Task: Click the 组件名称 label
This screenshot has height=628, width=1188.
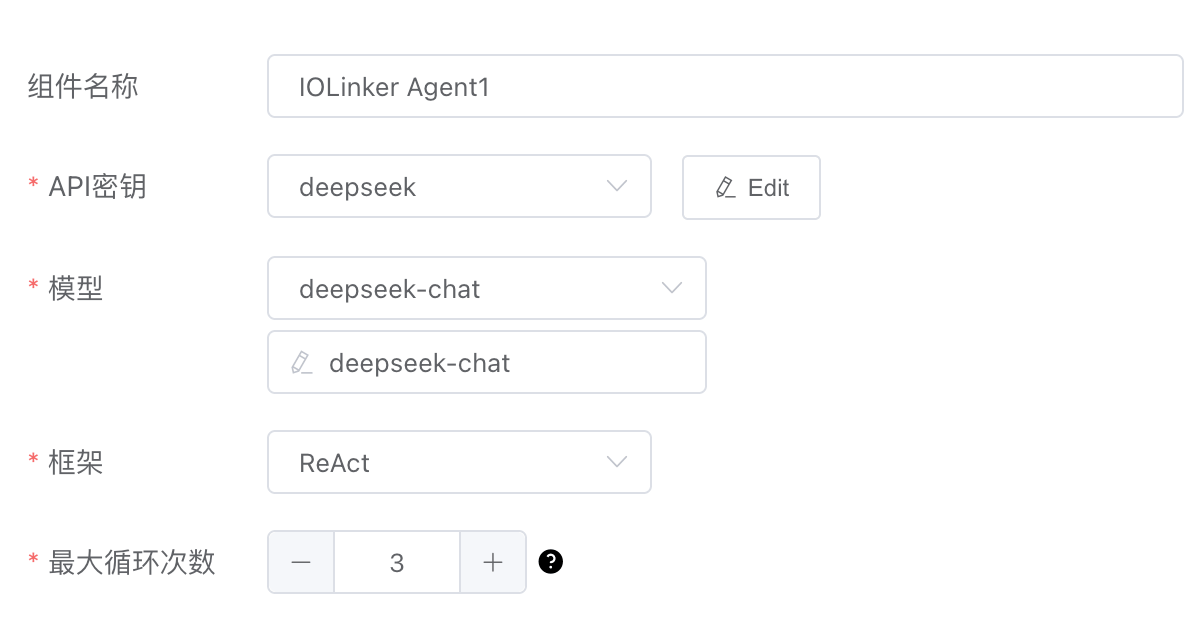Action: (x=83, y=87)
